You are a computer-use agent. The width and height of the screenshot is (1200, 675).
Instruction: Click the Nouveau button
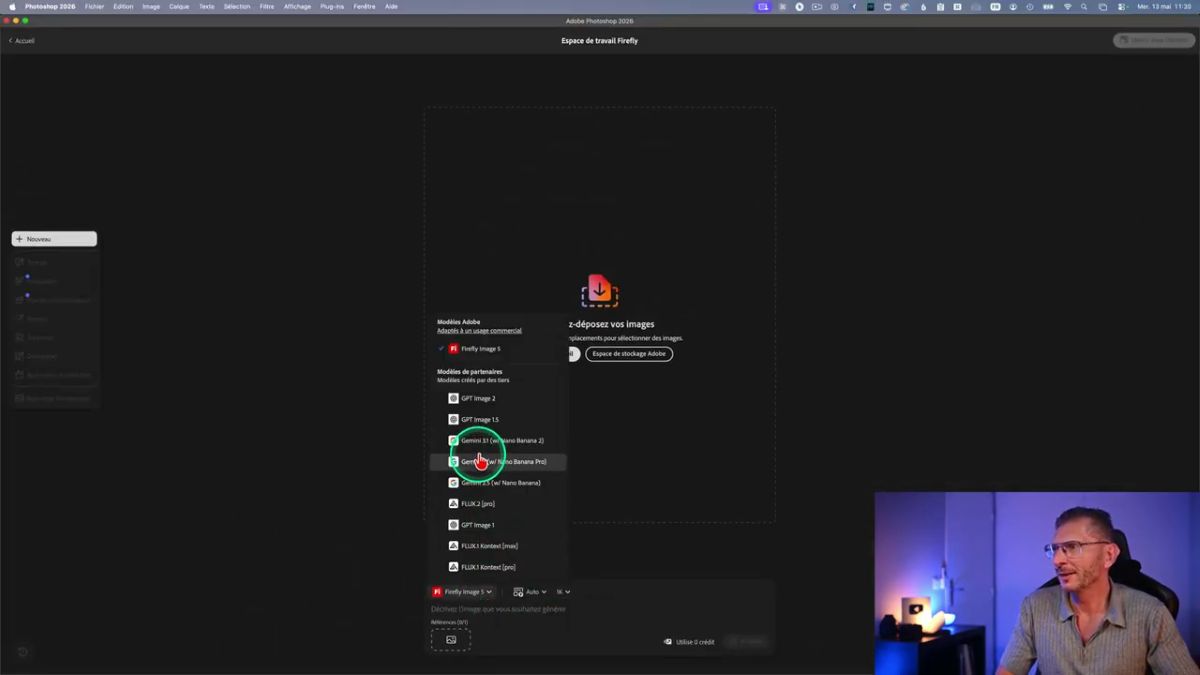tap(54, 239)
